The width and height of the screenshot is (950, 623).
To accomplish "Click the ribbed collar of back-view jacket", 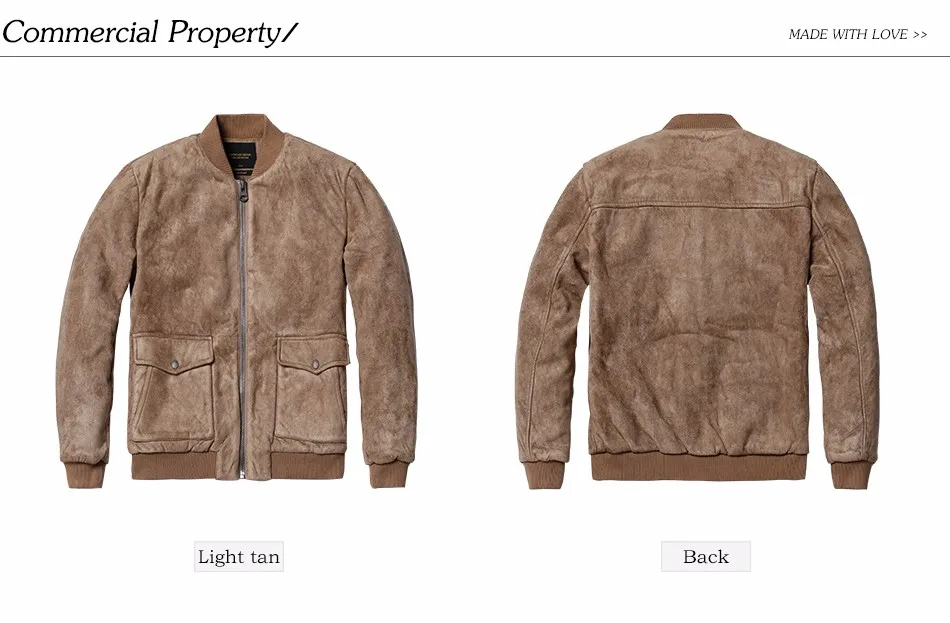I will [703, 122].
